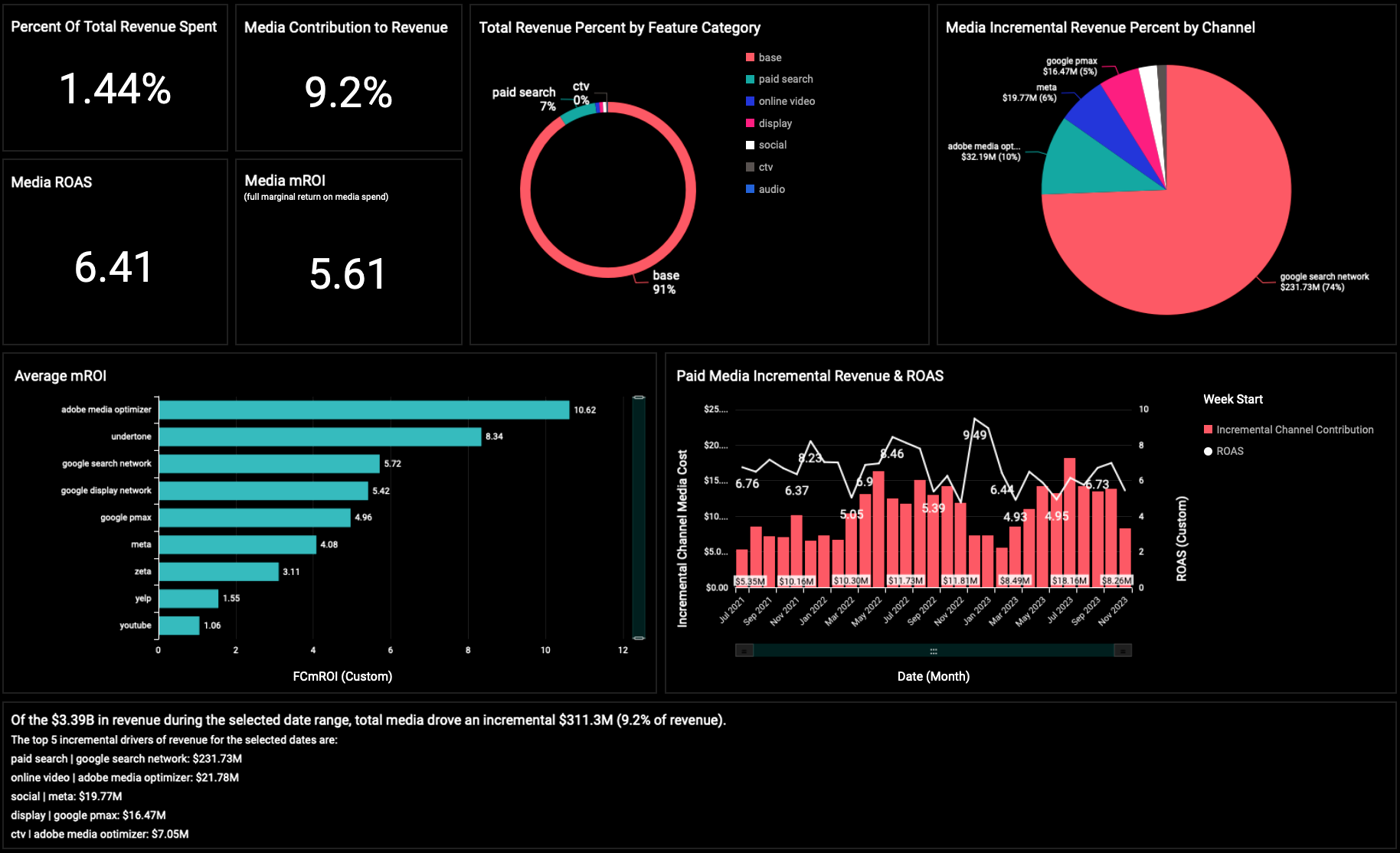
Task: Click the google search network $231.73M label
Action: (x=1324, y=282)
